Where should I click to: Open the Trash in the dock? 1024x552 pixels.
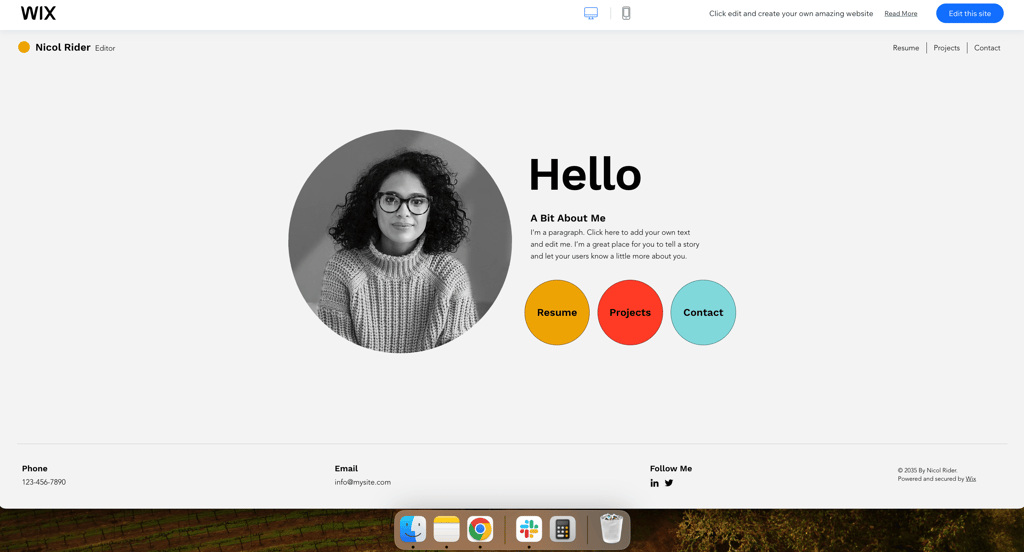(611, 528)
